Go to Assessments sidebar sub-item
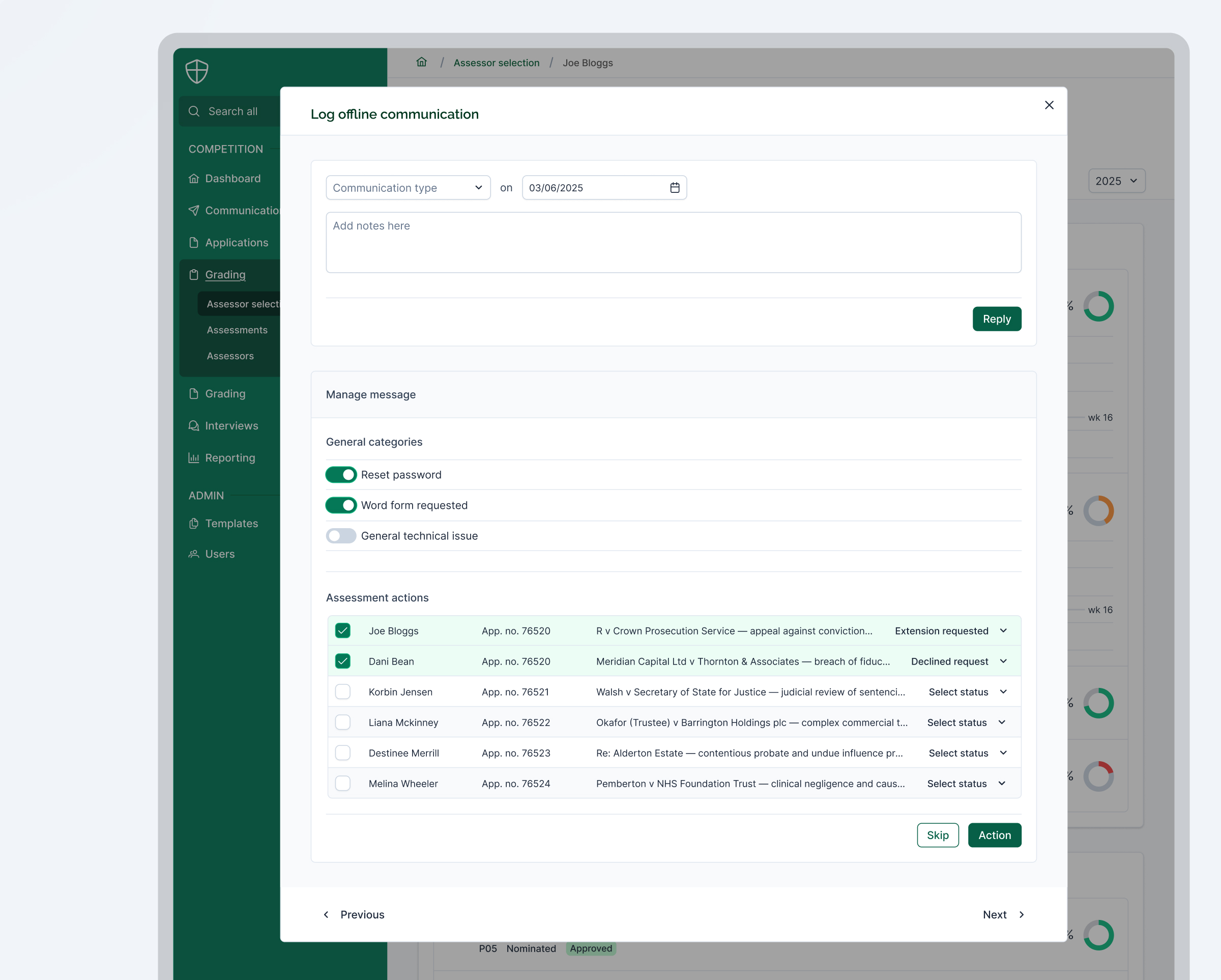 (x=237, y=330)
